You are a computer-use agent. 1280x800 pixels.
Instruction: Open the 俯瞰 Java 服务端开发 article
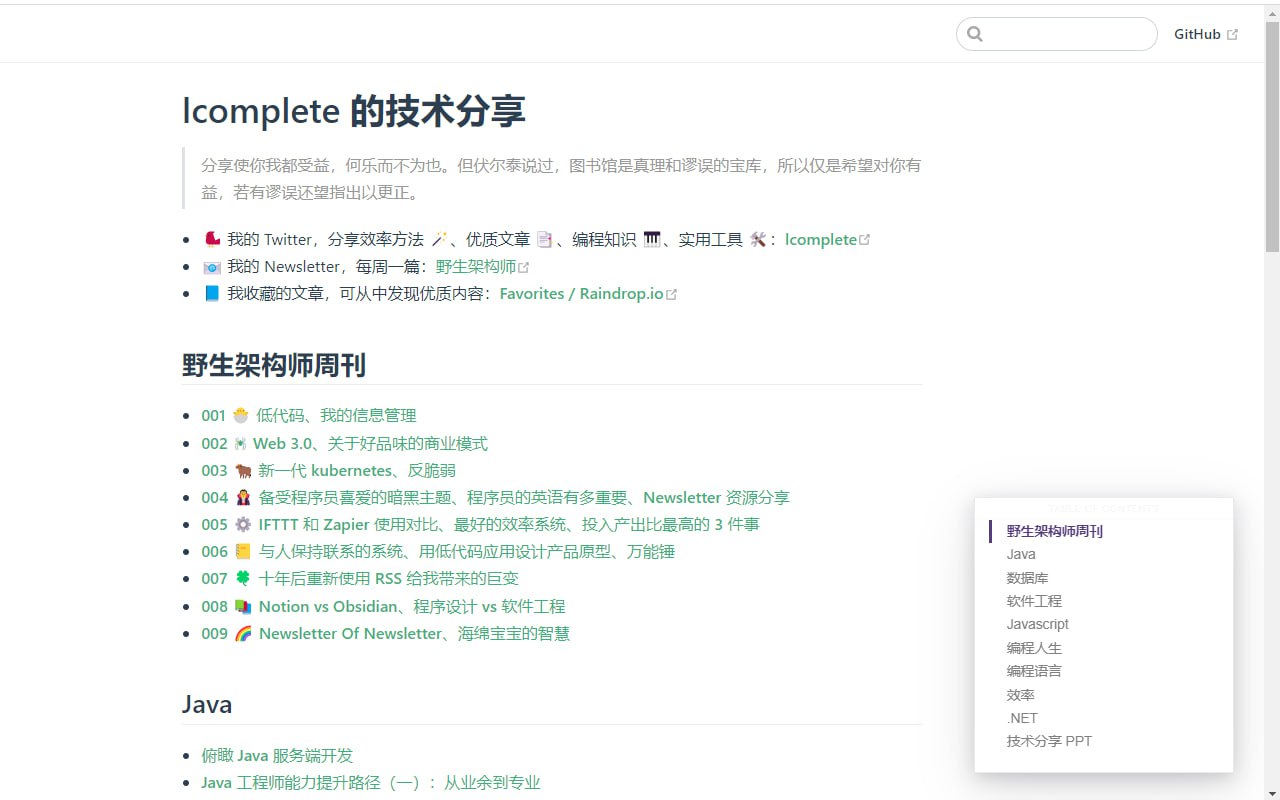(x=277, y=755)
